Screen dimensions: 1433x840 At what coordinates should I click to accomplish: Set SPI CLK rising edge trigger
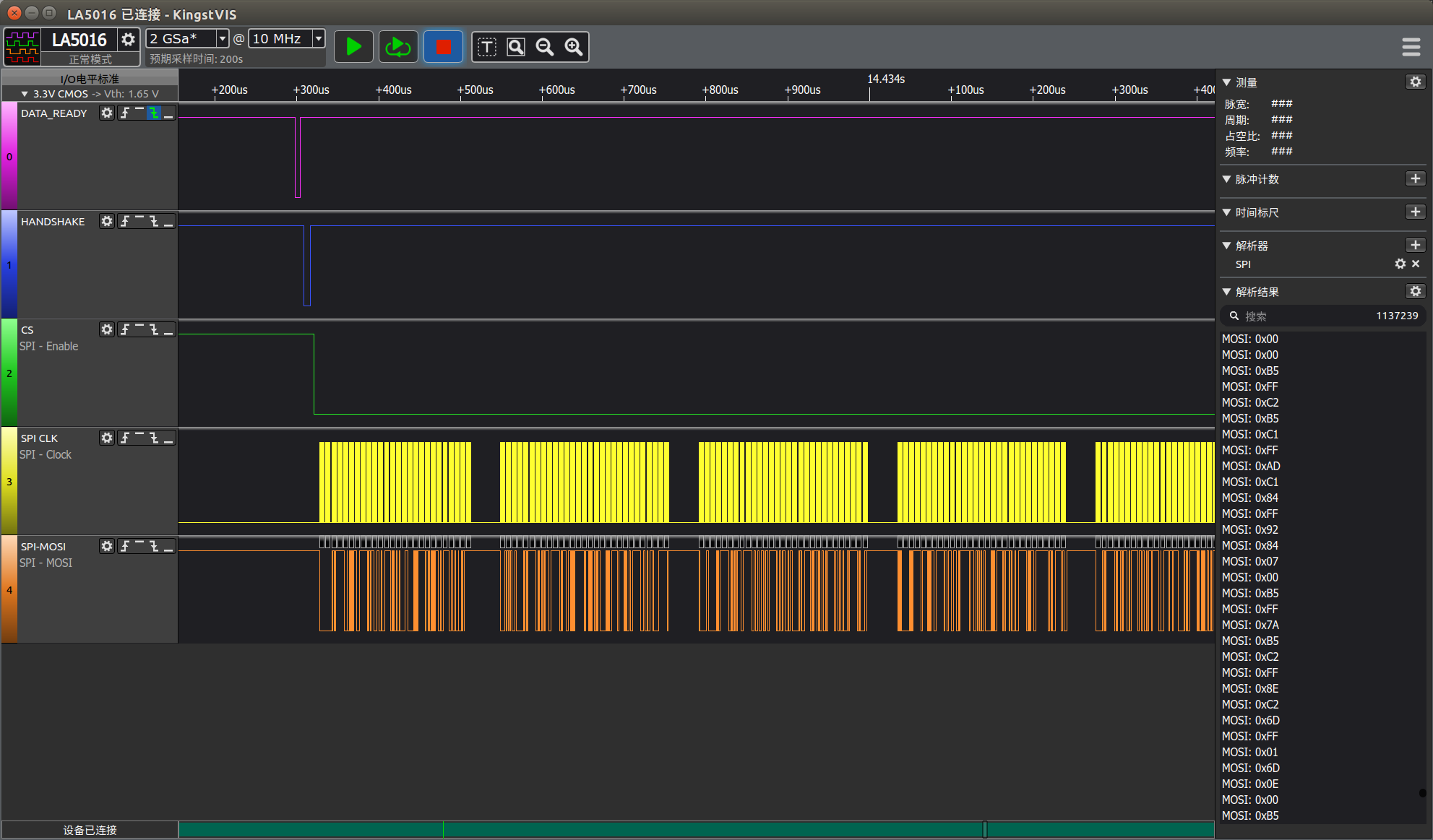click(x=125, y=438)
